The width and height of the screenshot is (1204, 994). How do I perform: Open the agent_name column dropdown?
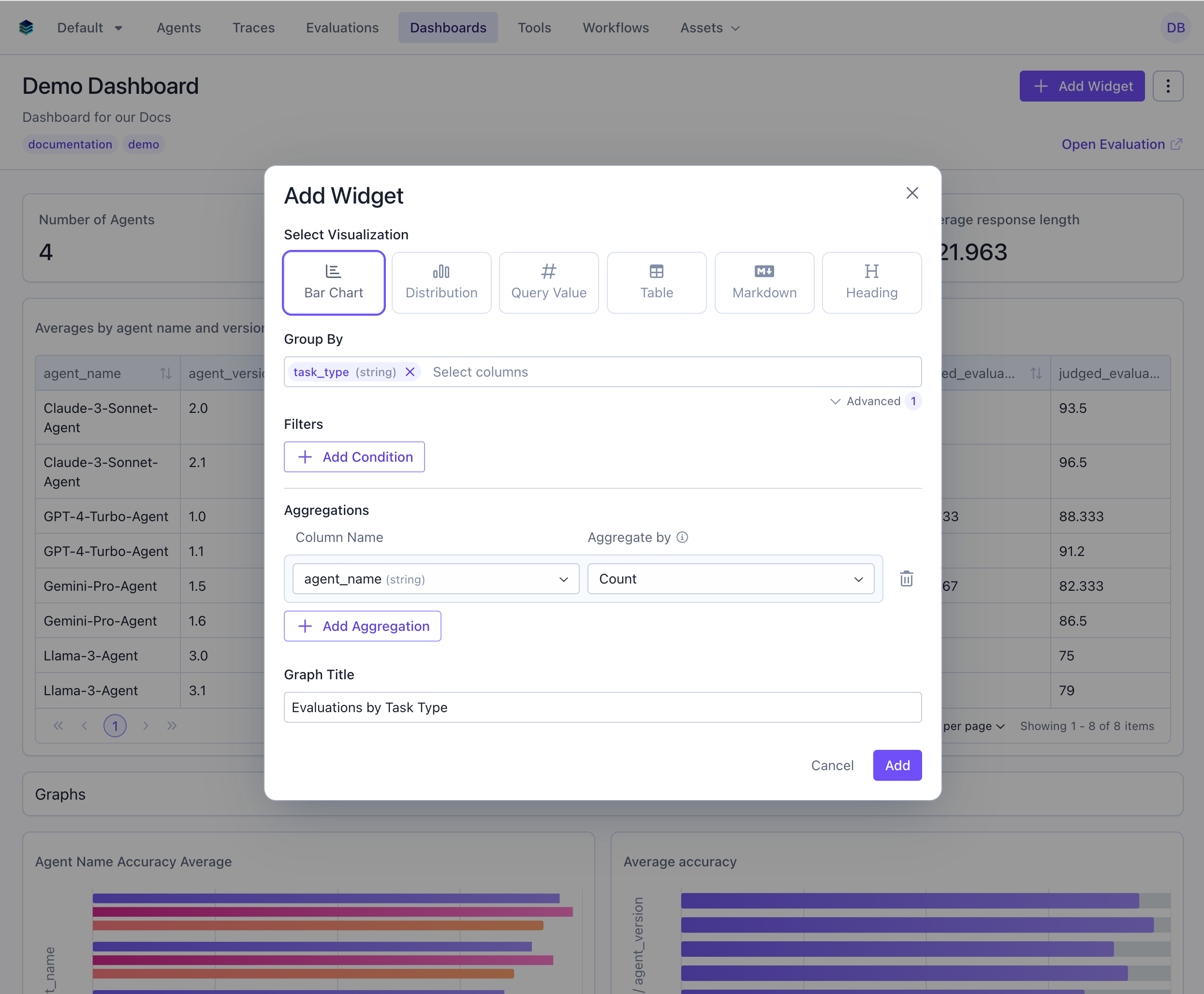[436, 579]
